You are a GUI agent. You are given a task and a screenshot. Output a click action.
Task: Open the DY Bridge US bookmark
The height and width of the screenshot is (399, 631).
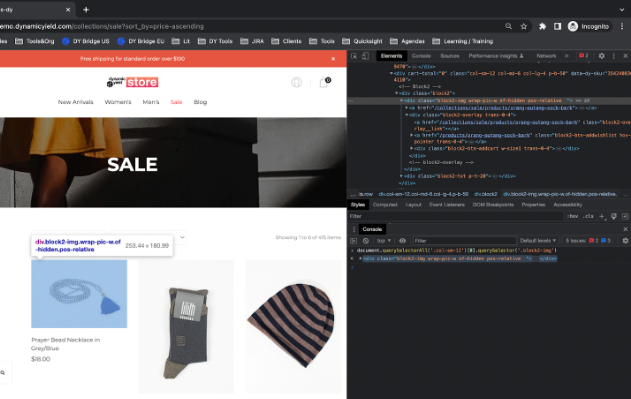click(86, 41)
